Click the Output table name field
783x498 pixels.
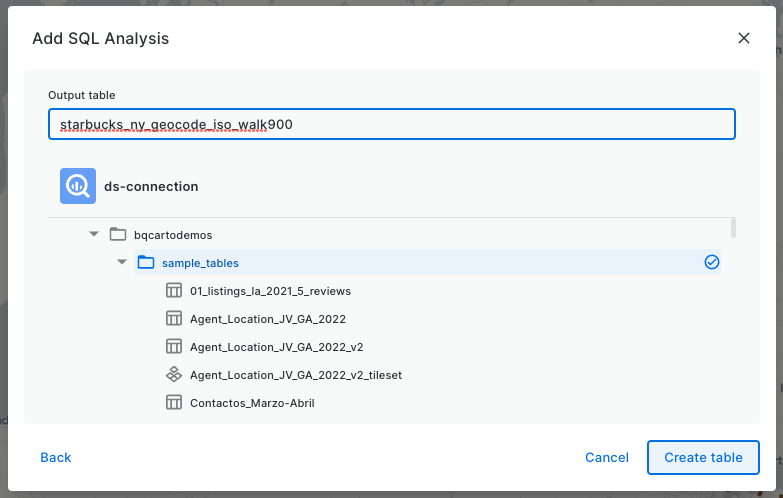point(391,124)
